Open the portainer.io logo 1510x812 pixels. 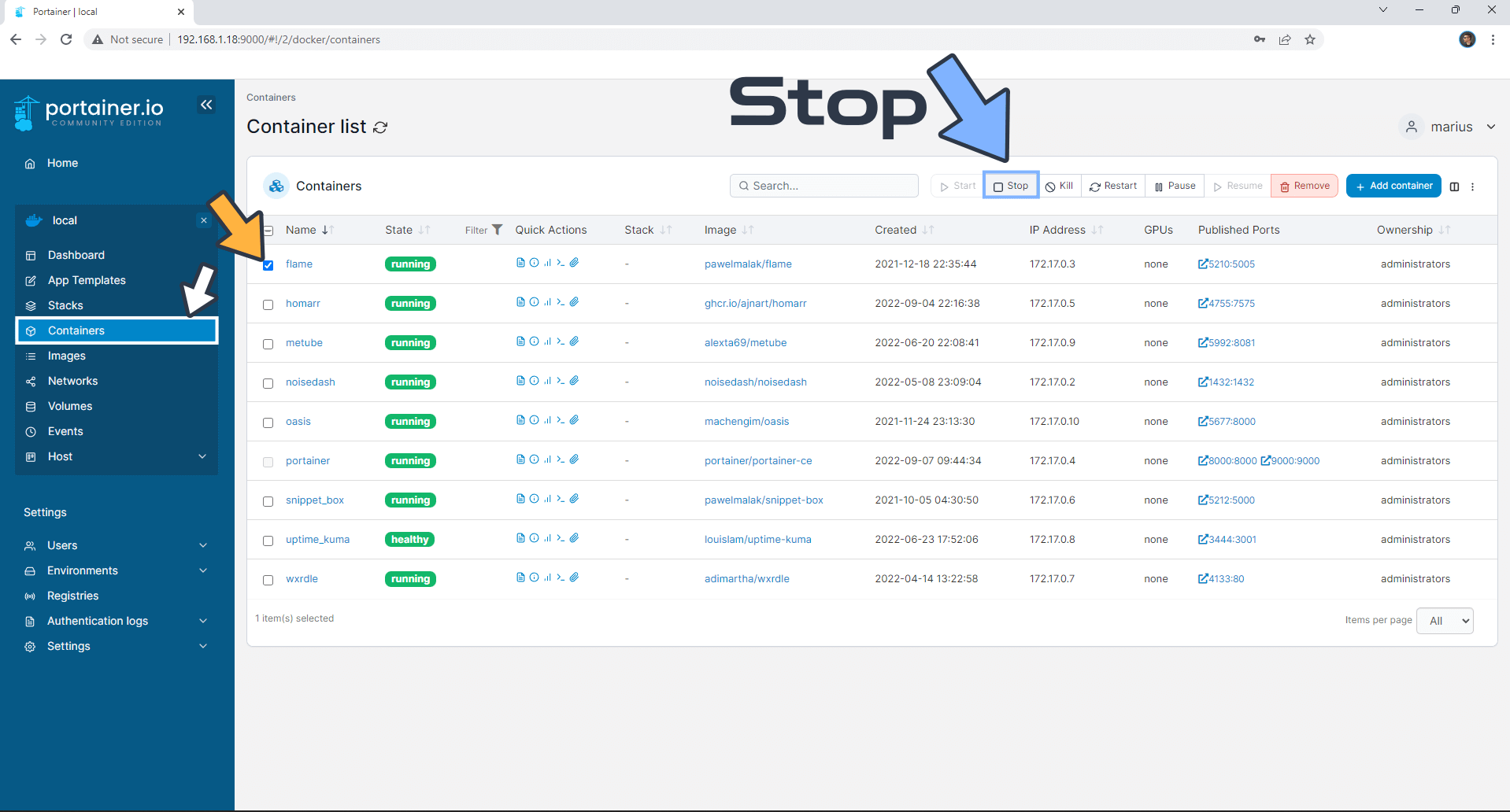(88, 113)
